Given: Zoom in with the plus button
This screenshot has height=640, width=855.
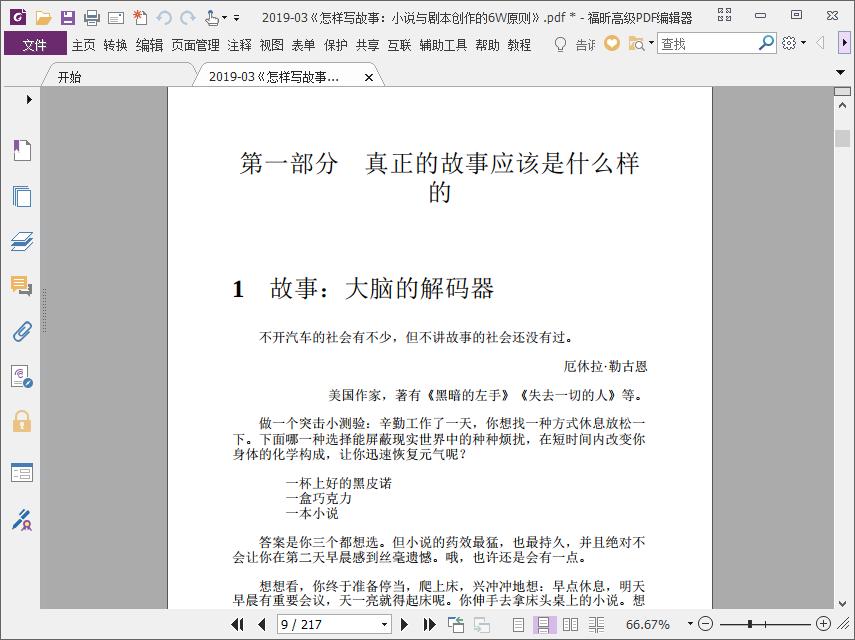Looking at the screenshot, I should 823,624.
